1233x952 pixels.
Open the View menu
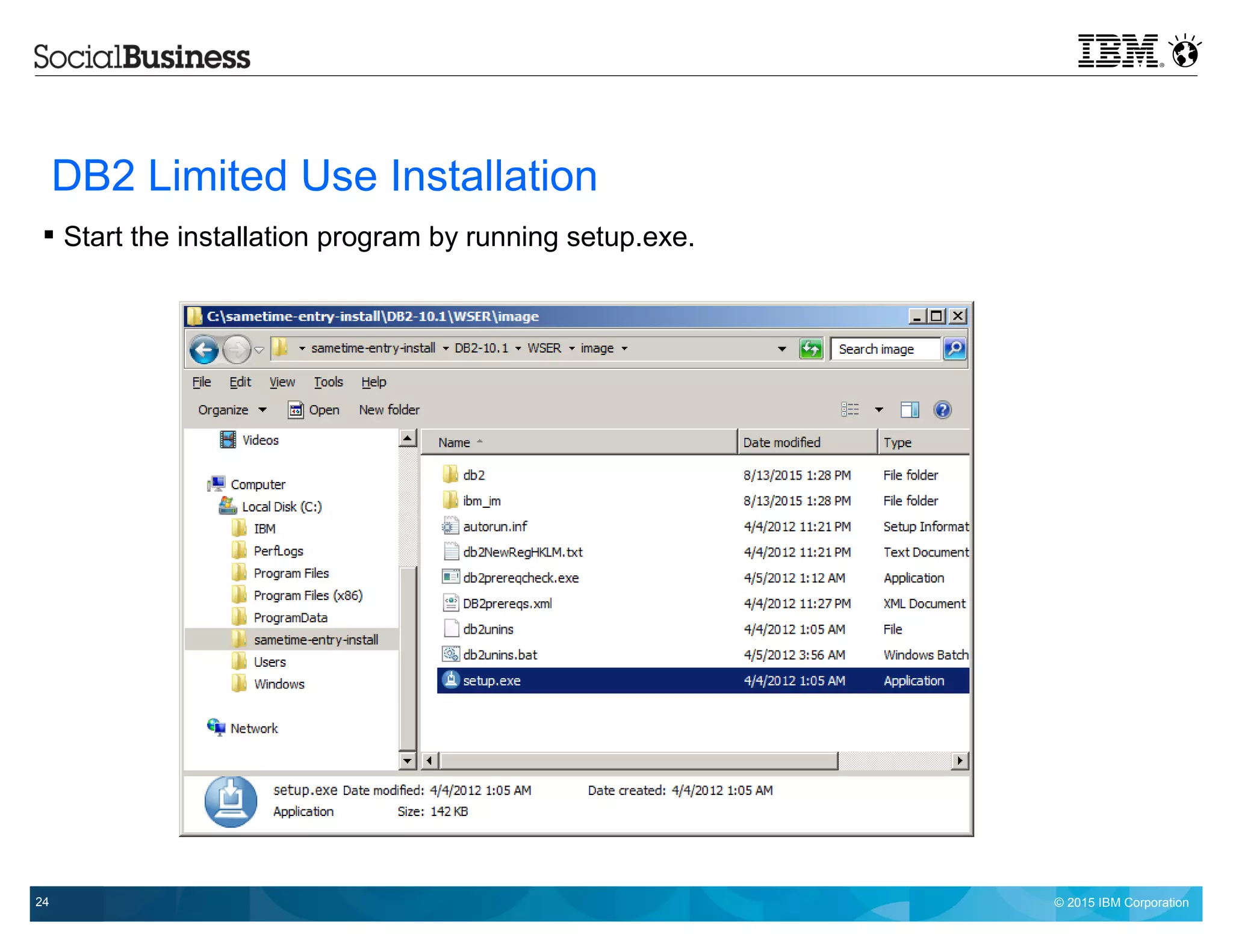(282, 382)
